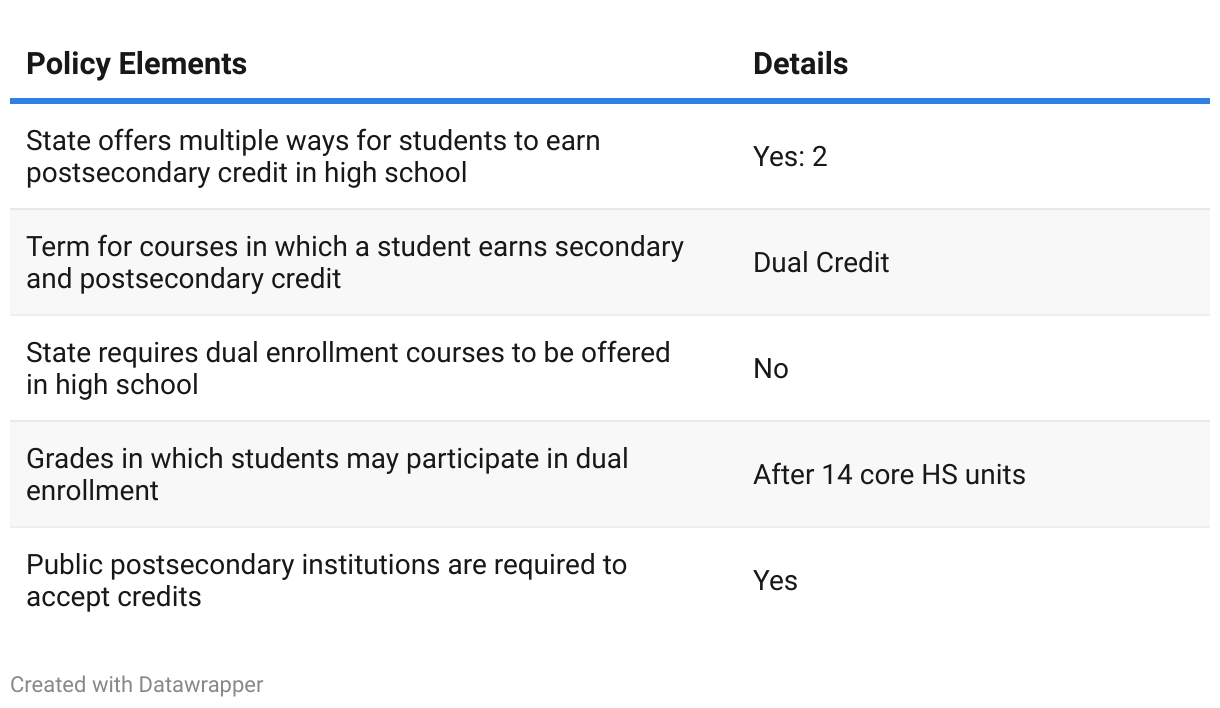This screenshot has width=1220, height=708.
Task: Click 'and postsecondary credit' text line
Action: coord(183,279)
